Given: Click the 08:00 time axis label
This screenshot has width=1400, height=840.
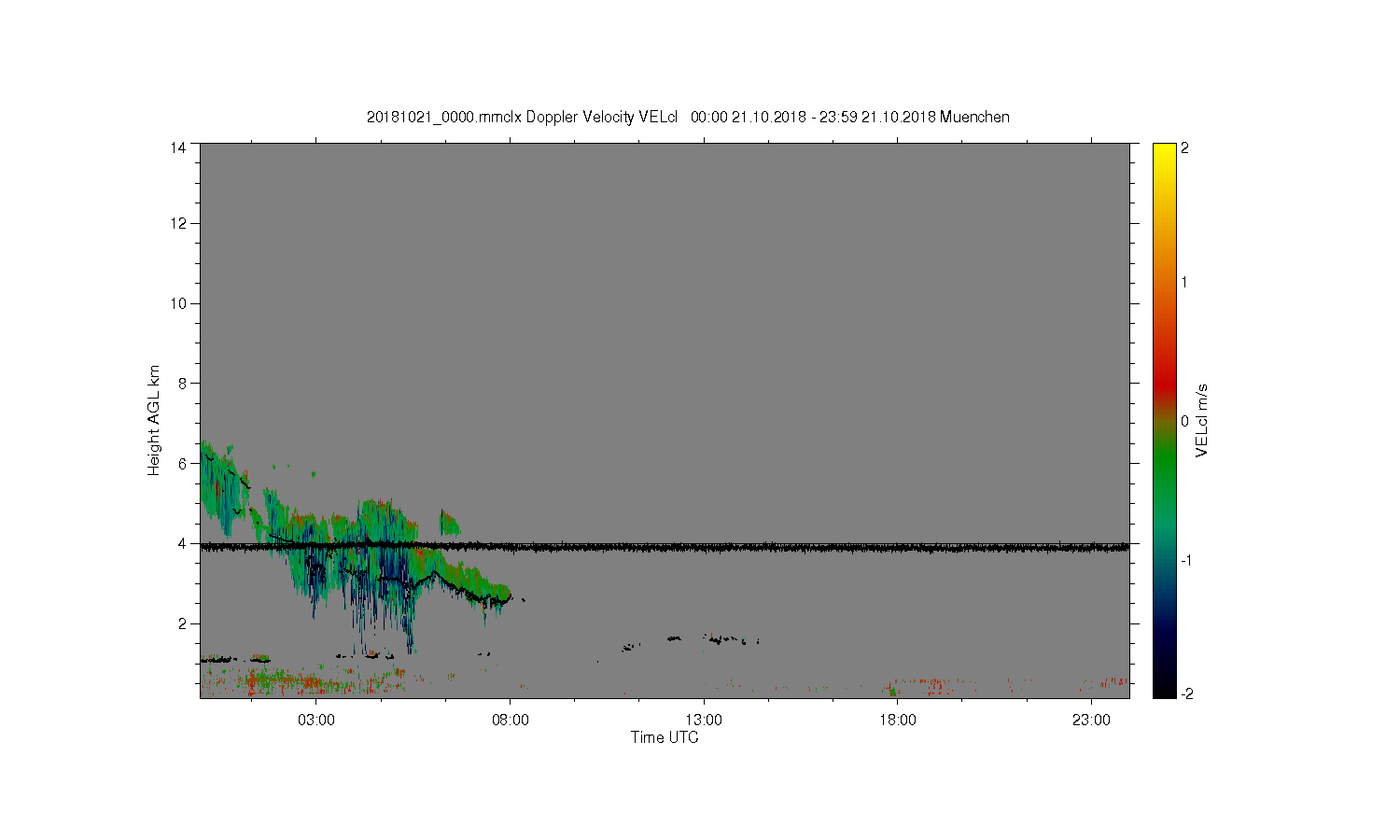Looking at the screenshot, I should (510, 721).
